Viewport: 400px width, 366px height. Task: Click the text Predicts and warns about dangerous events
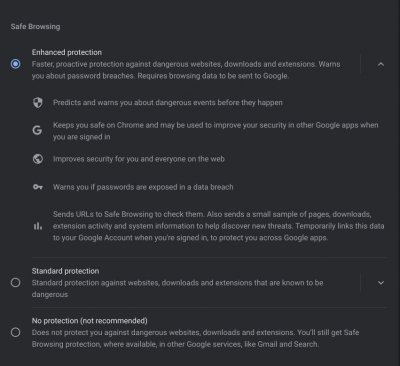tap(168, 103)
